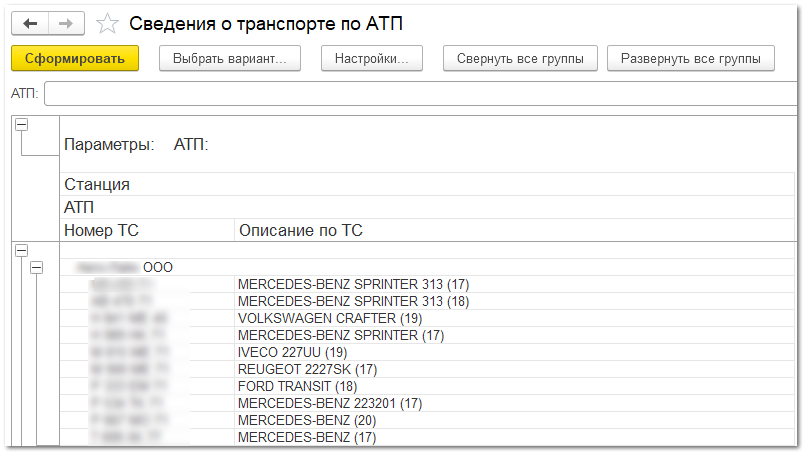Select the IVECO 227UU (19) cell
Screen dimensions: 806x455
pyautogui.click(x=292, y=352)
